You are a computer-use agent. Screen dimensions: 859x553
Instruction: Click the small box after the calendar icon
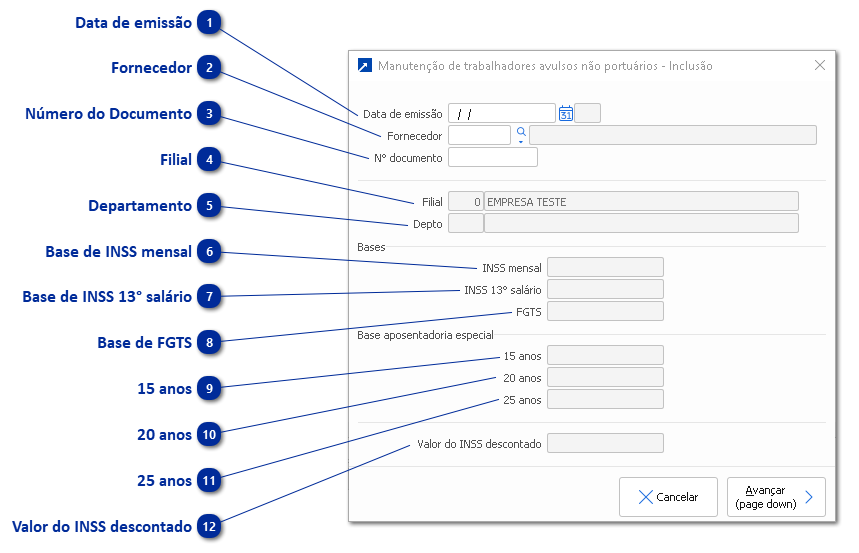[587, 113]
